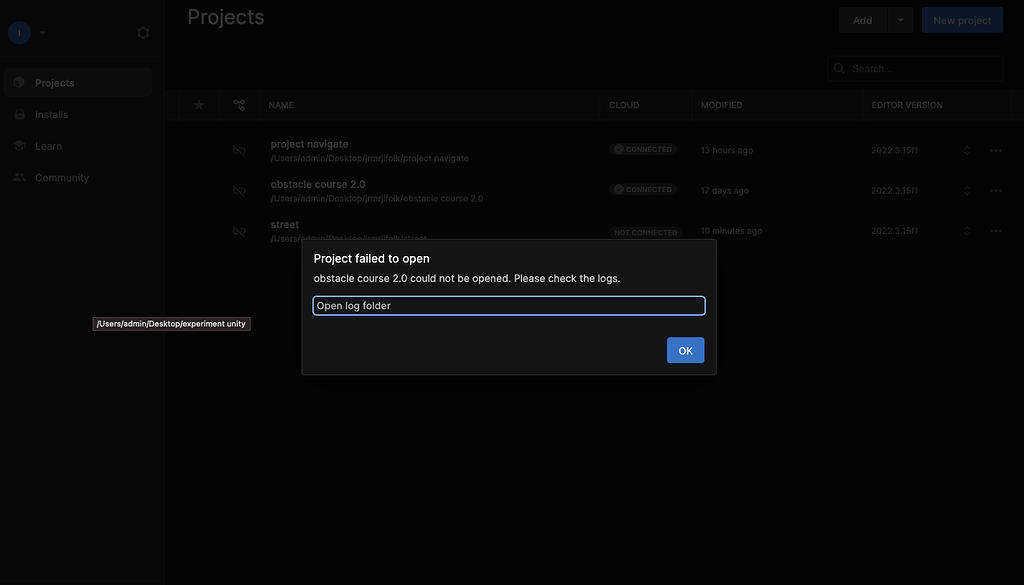Click the CONNECTED badge on project navigate
Viewport: 1024px width, 585px height.
[643, 148]
